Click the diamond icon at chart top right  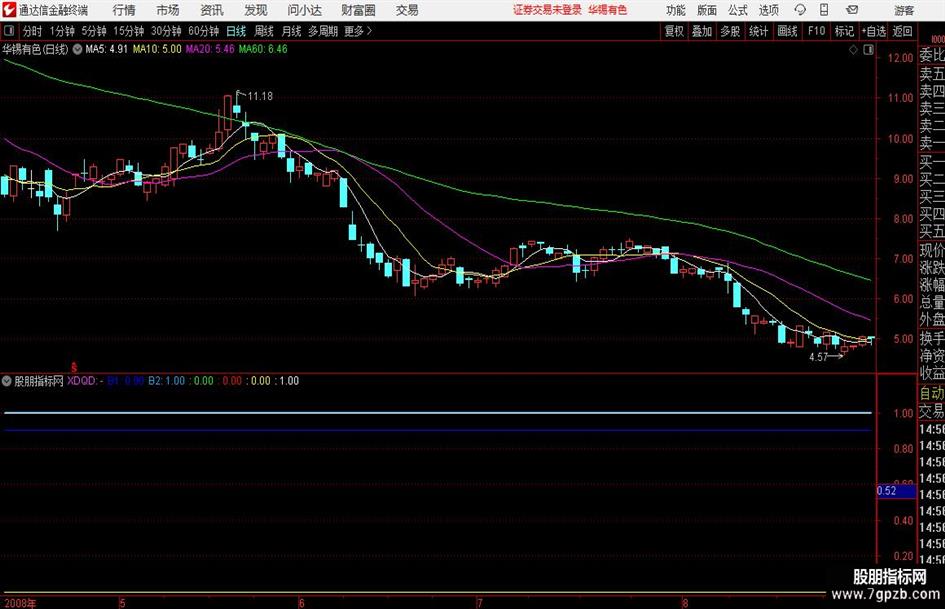coord(853,50)
